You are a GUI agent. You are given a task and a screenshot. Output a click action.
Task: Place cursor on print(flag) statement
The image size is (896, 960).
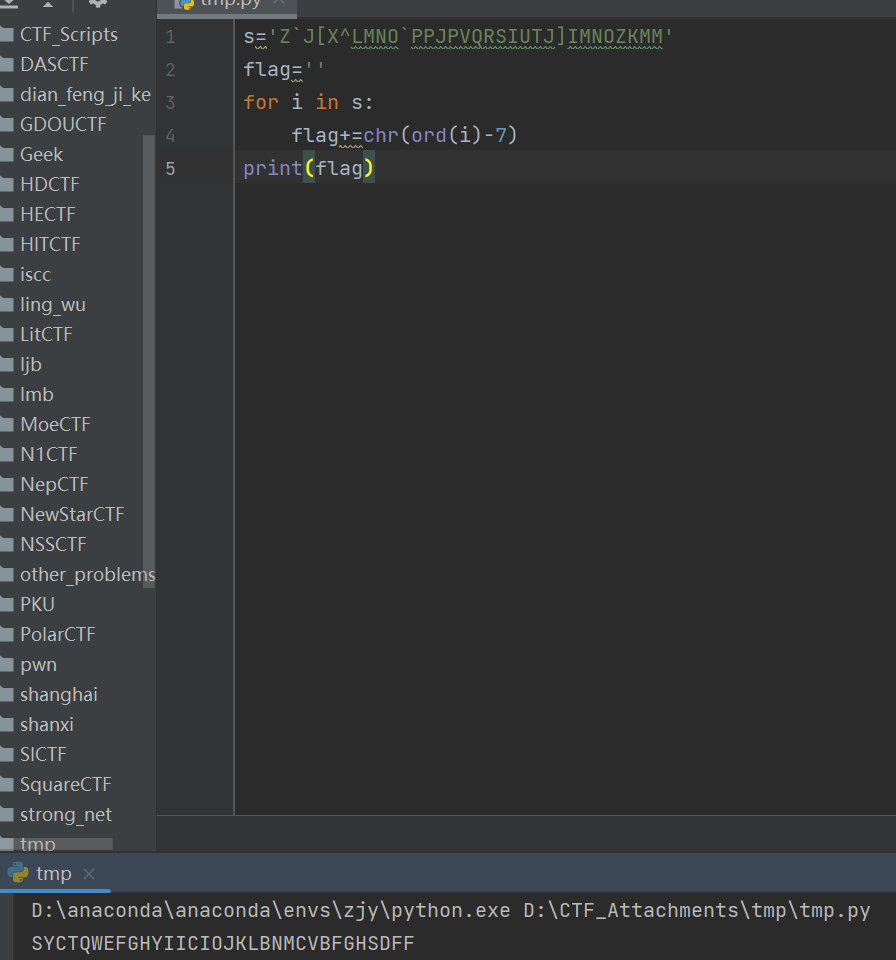click(x=308, y=168)
